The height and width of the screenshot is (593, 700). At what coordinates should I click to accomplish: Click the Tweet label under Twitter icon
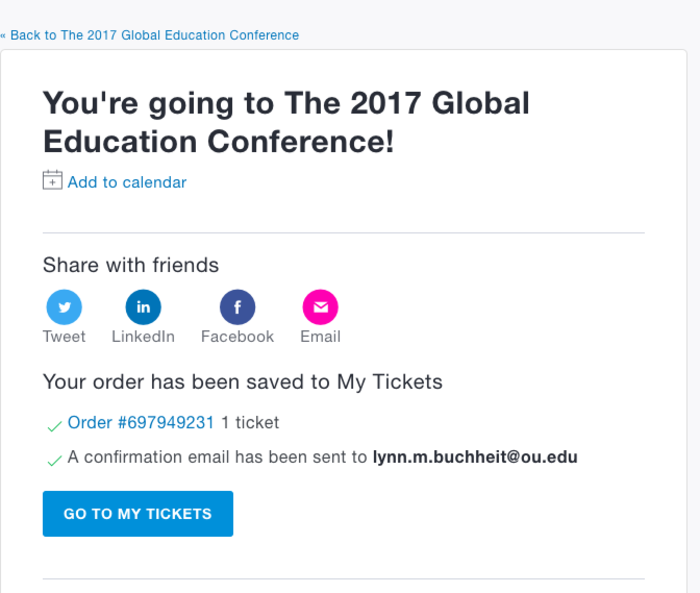coord(64,337)
